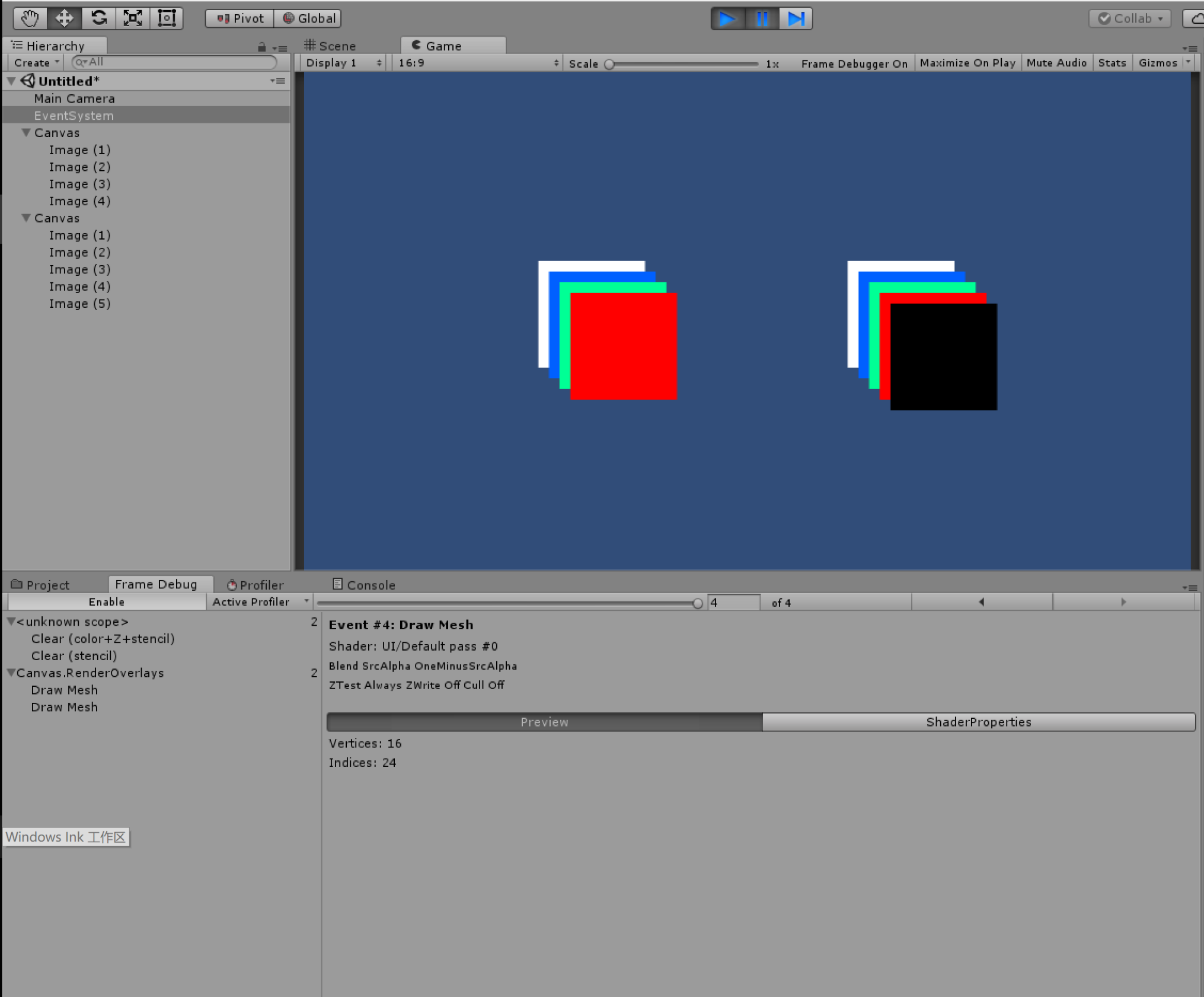Open Game view panel options menu
This screenshot has width=1204, height=997.
click(1190, 48)
